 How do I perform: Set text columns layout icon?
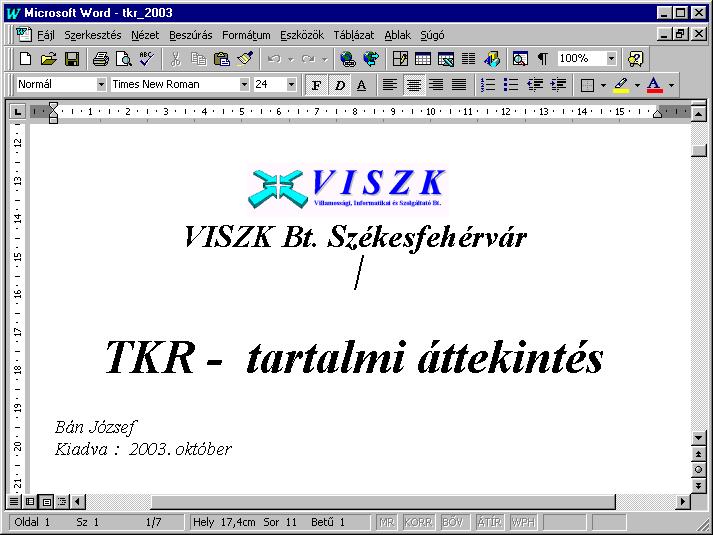tap(468, 59)
